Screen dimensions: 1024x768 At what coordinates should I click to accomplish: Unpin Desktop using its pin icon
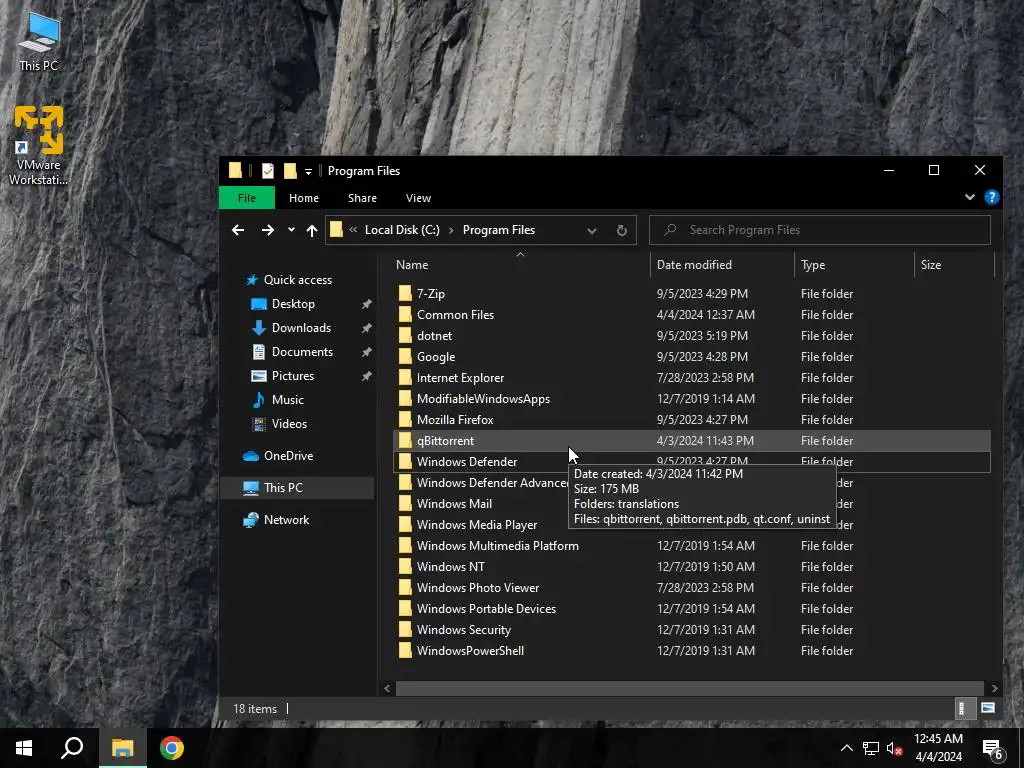[x=366, y=304]
